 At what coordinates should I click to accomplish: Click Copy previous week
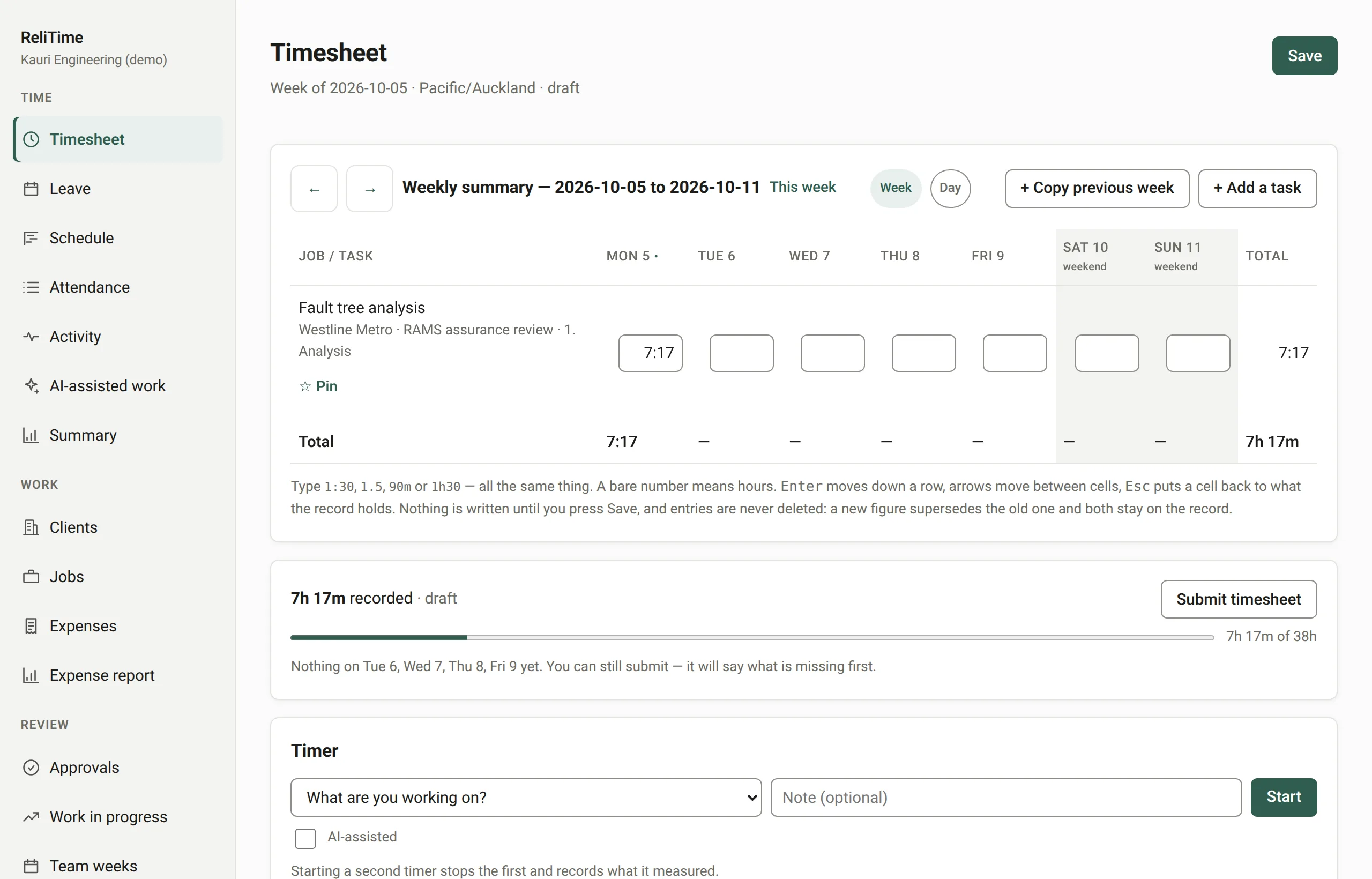coord(1097,188)
